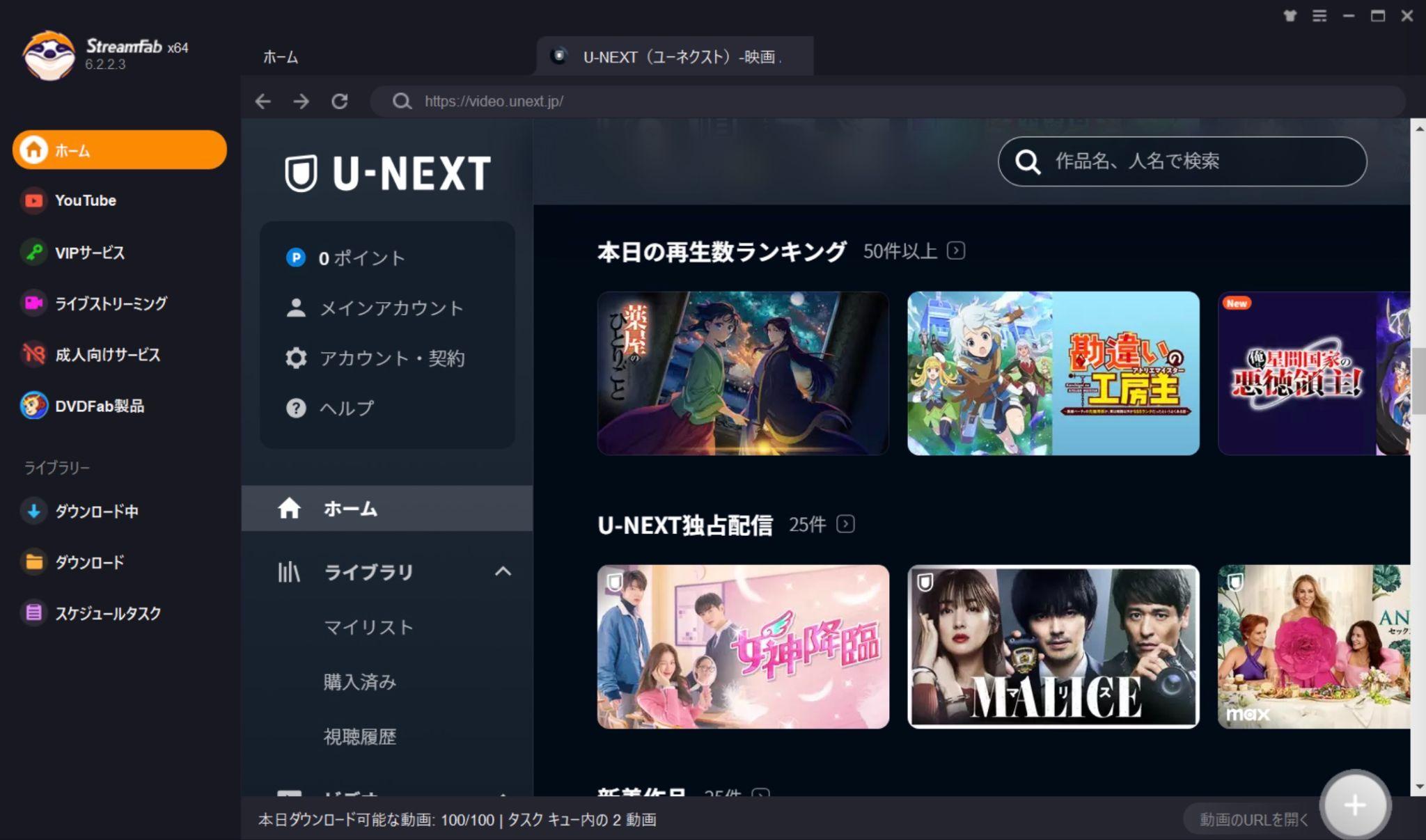Open the hamburger main menu icon
Image resolution: width=1426 pixels, height=840 pixels.
[x=1319, y=15]
